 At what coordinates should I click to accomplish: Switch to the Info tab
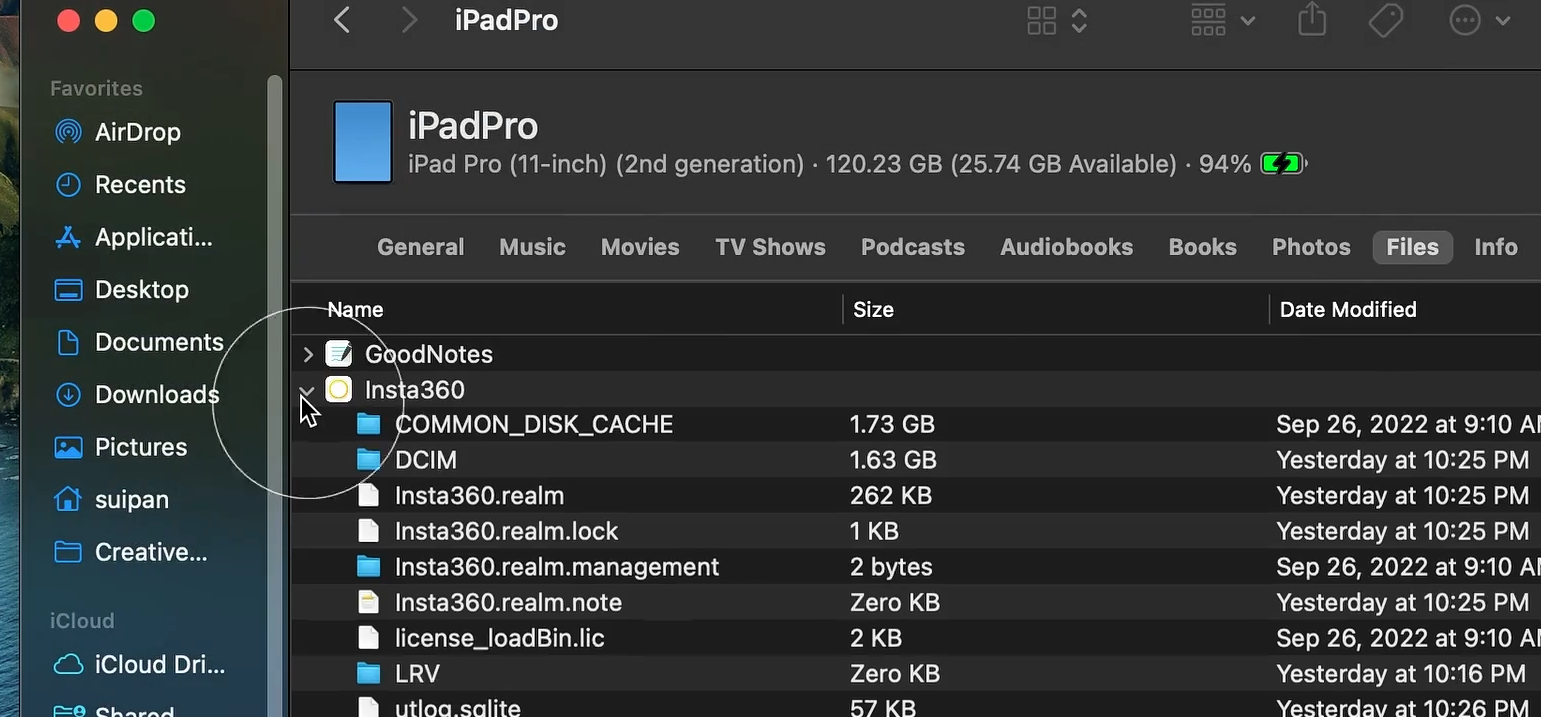click(x=1496, y=247)
